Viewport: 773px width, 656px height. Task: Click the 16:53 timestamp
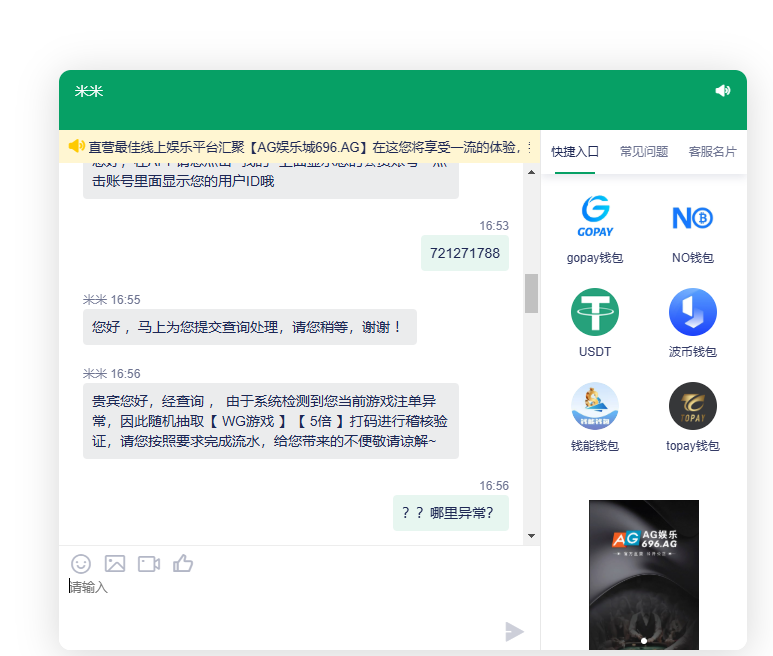click(494, 226)
